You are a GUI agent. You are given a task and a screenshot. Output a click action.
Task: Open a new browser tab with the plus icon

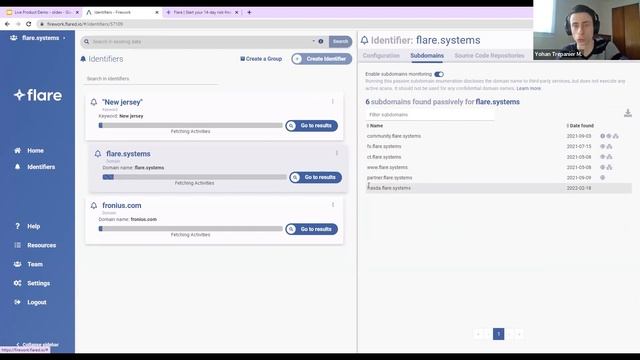249,12
